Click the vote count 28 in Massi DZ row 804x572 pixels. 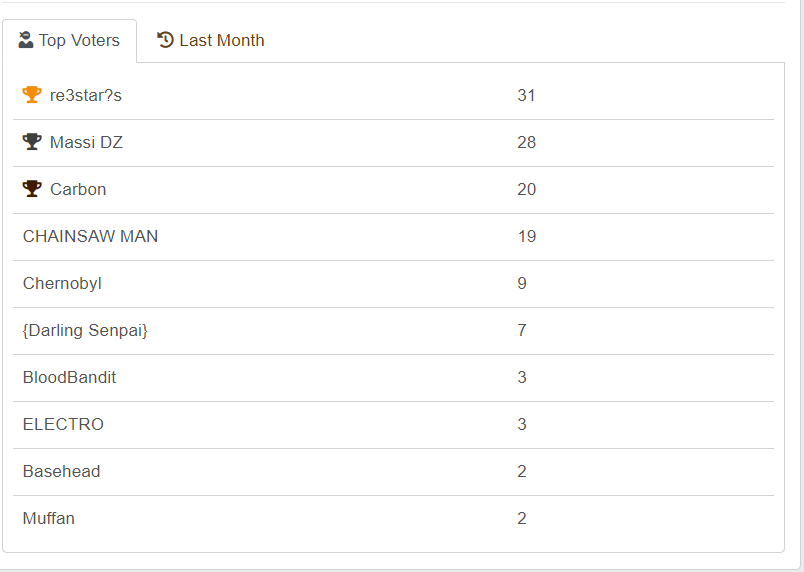click(x=527, y=142)
